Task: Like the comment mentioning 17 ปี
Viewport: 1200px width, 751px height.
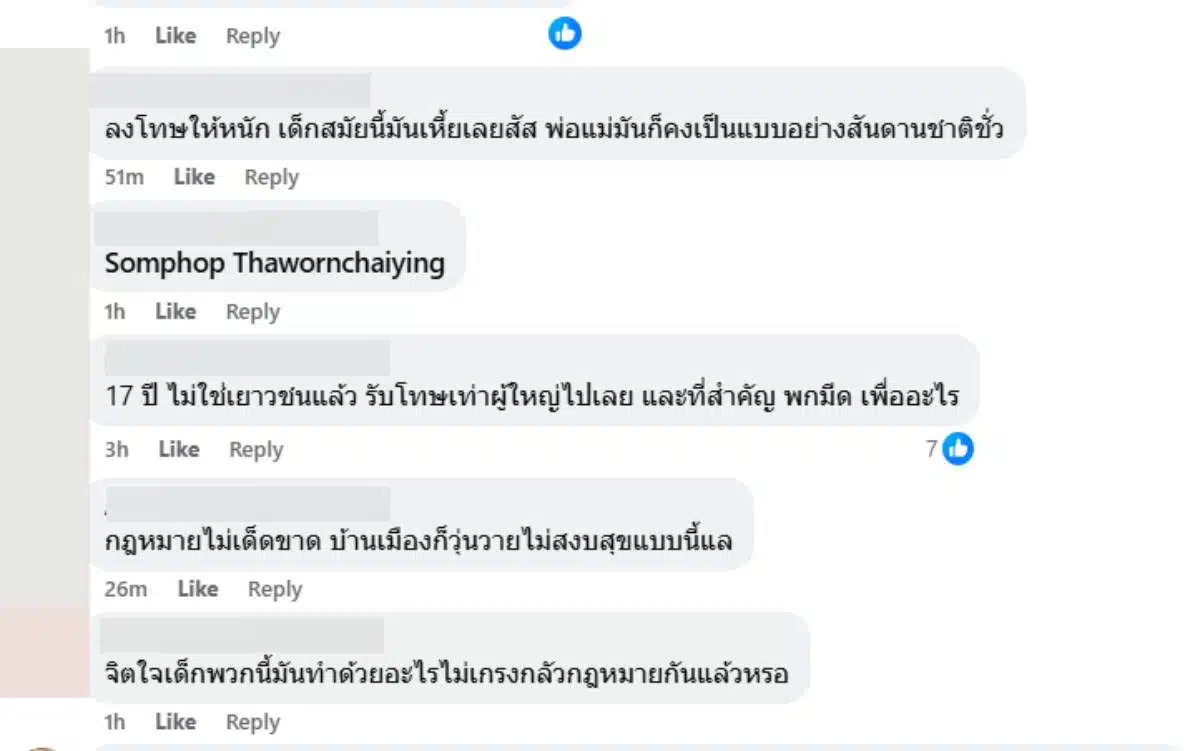Action: click(178, 449)
